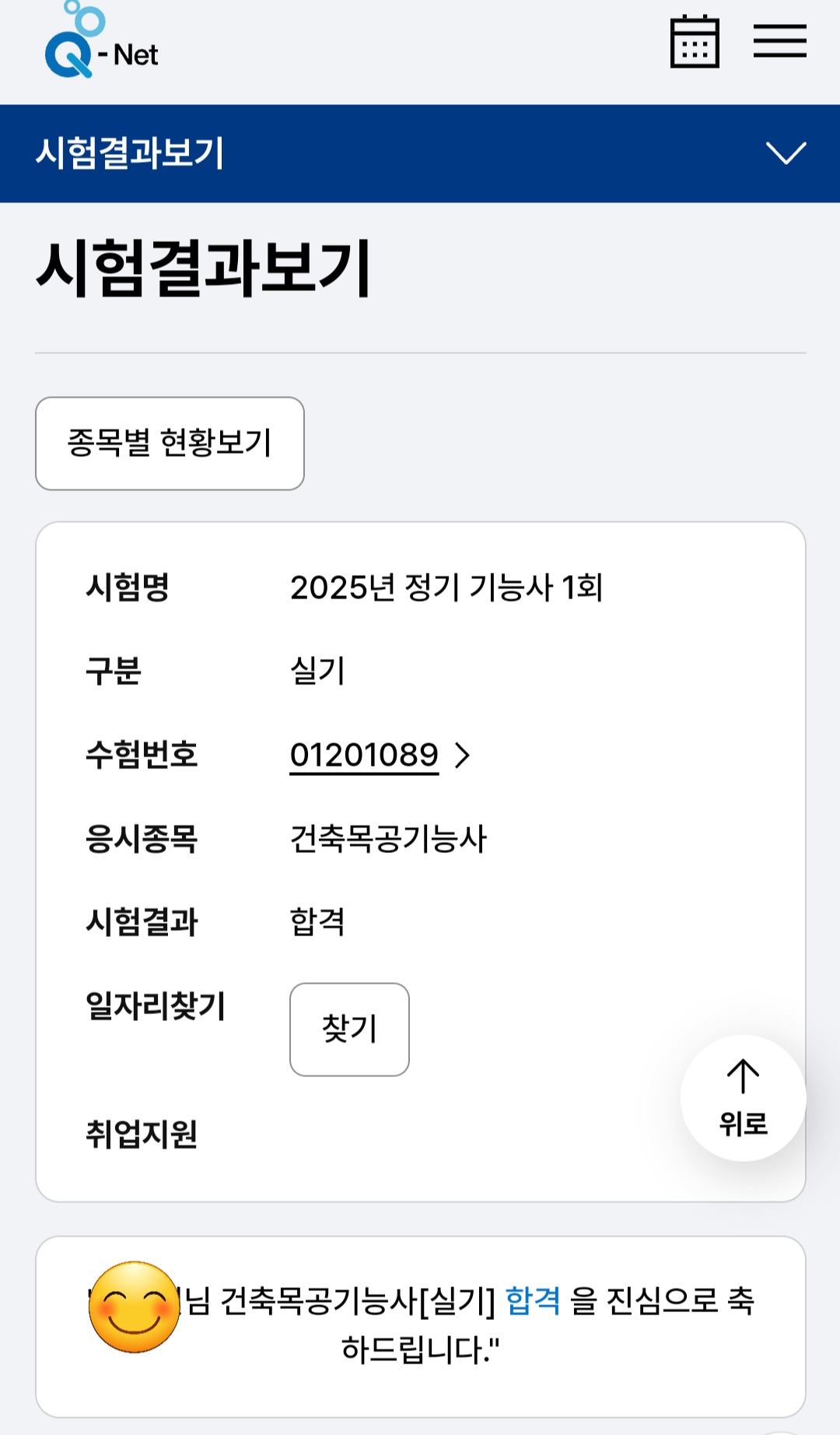Tap the 위로 scroll-to-top button
840x1435 pixels.
[743, 1098]
